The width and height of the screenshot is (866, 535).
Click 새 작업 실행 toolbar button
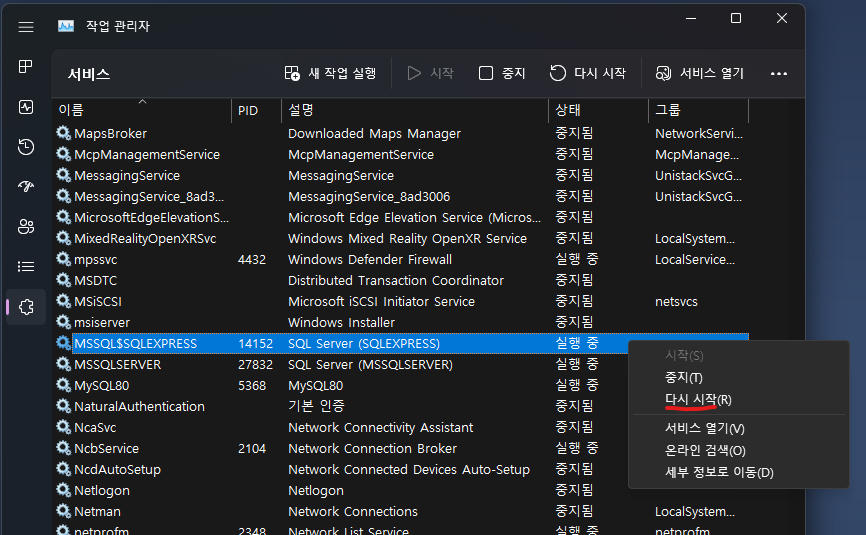point(330,73)
